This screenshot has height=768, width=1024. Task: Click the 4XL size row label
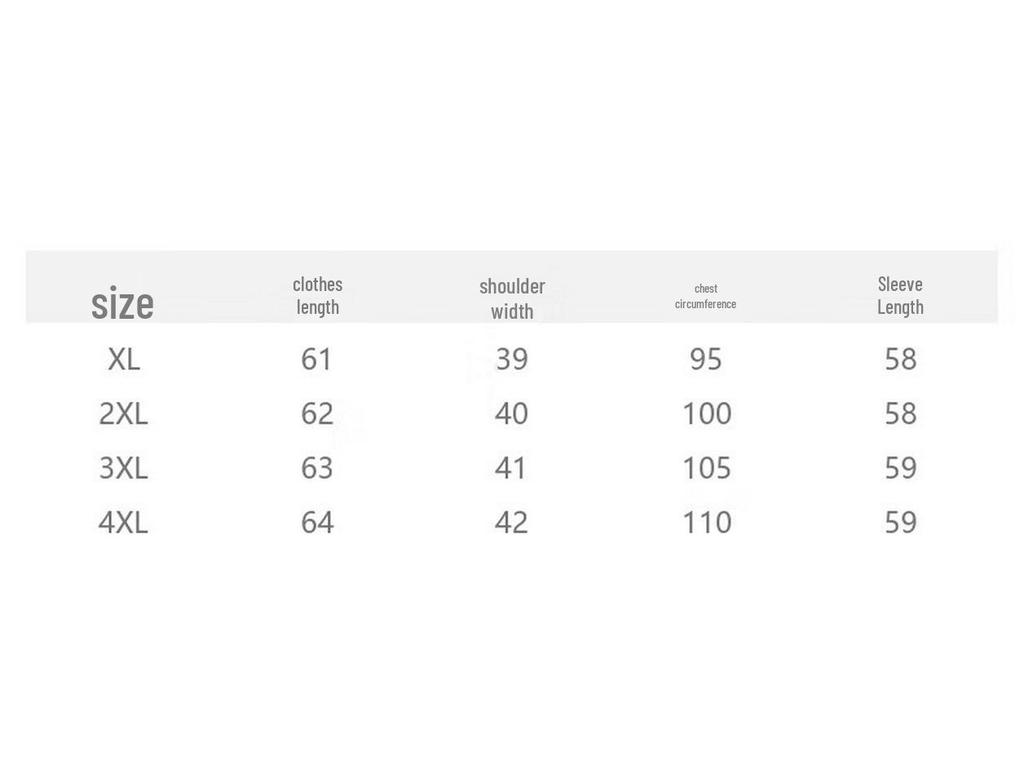pos(123,522)
